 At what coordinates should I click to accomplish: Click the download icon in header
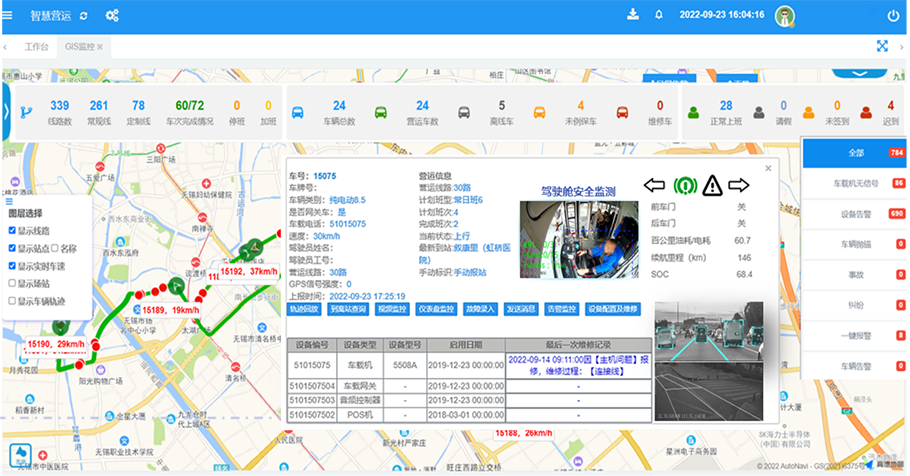click(x=632, y=15)
